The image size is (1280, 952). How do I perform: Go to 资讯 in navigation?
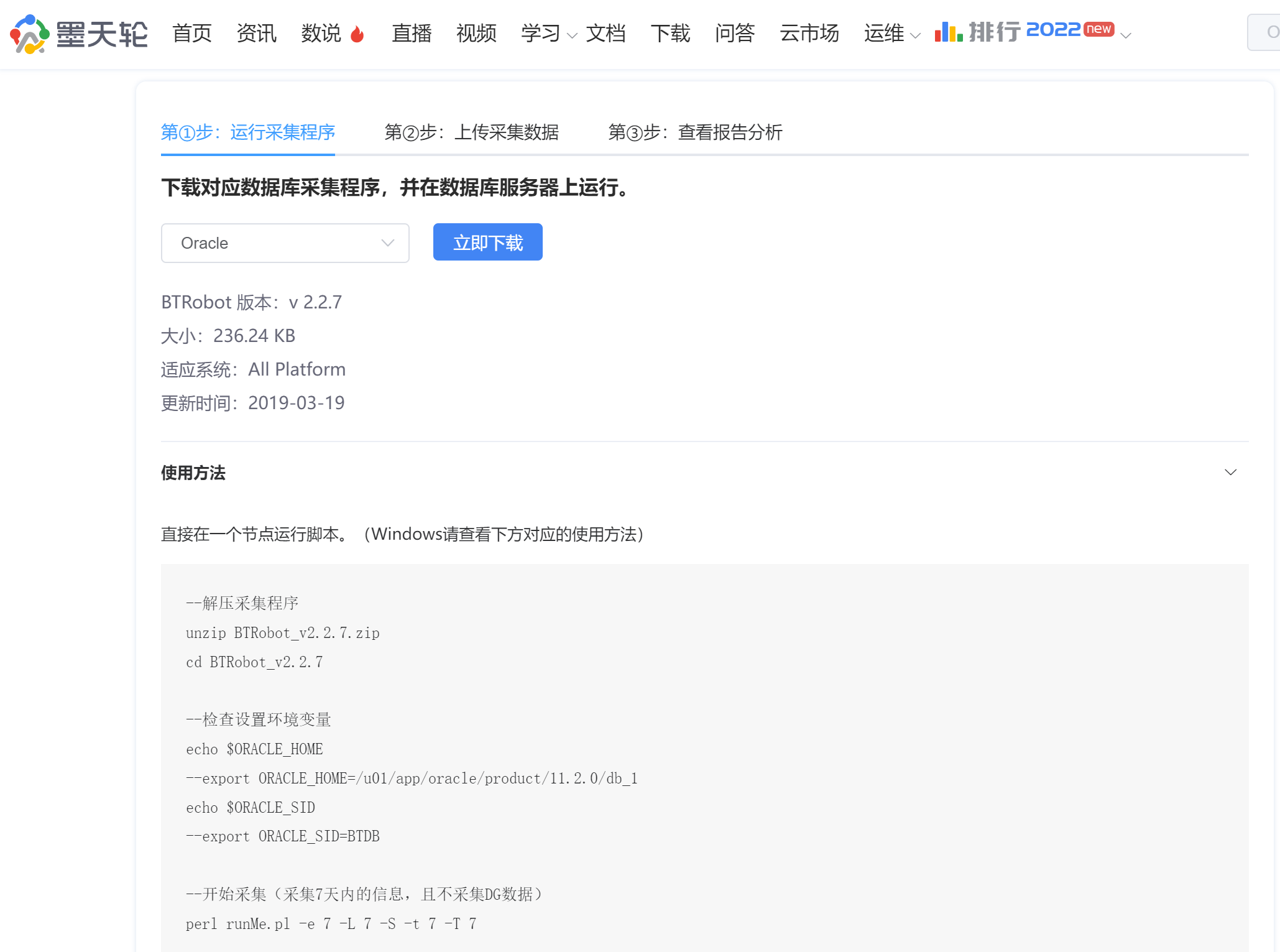256,33
